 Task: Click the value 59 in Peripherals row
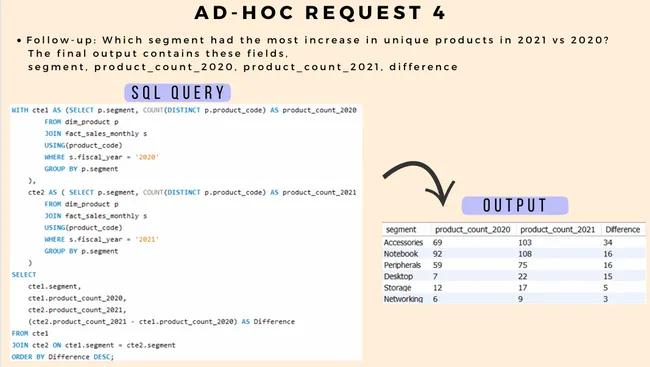pyautogui.click(x=437, y=265)
